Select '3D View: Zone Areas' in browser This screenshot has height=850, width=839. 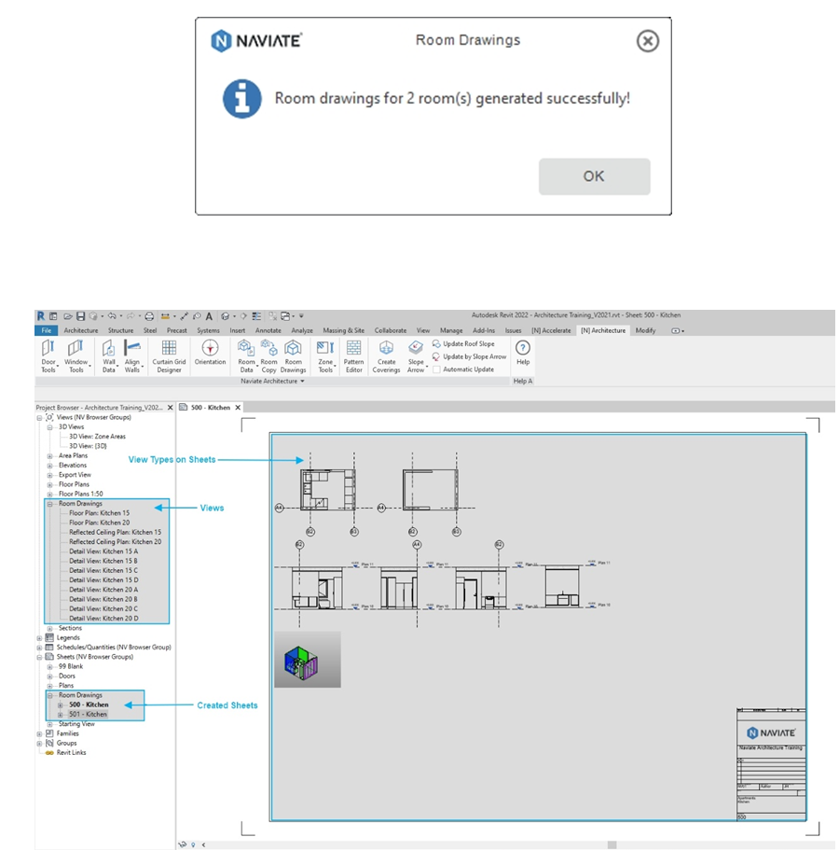(x=97, y=436)
